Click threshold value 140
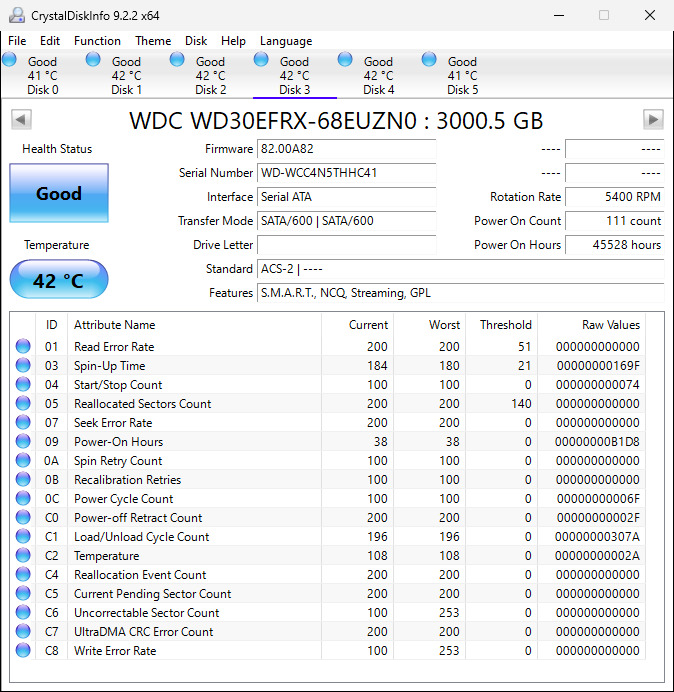This screenshot has width=674, height=692. click(521, 403)
